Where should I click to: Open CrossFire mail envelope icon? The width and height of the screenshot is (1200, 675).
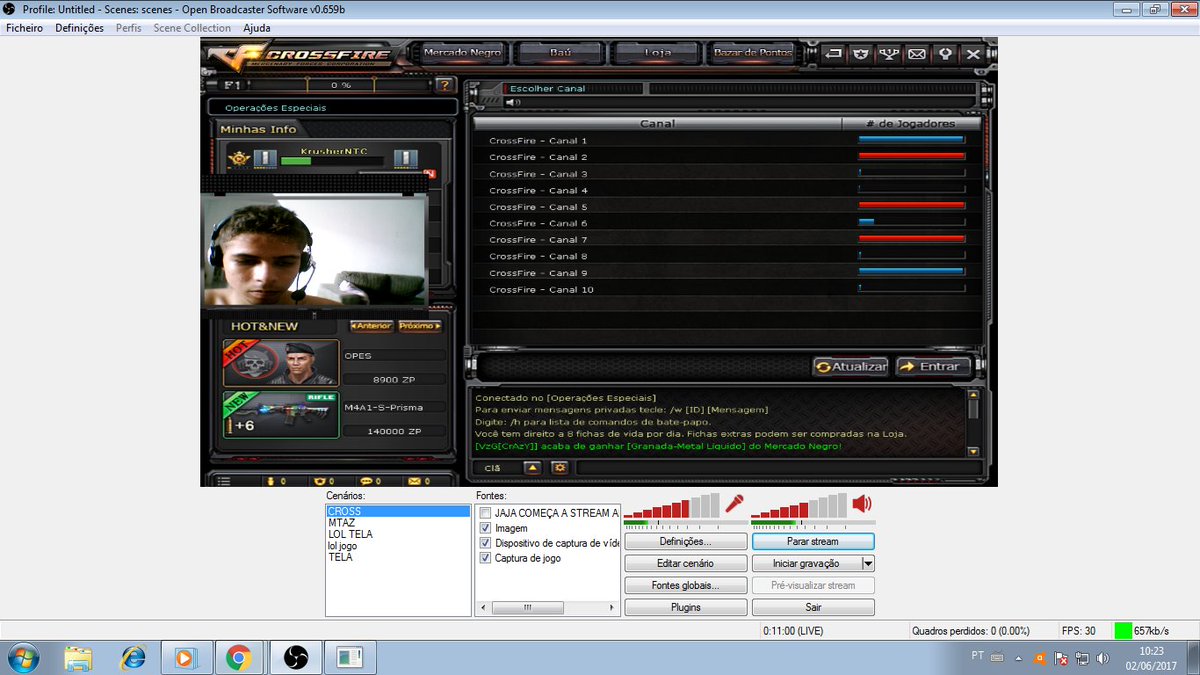click(x=916, y=54)
